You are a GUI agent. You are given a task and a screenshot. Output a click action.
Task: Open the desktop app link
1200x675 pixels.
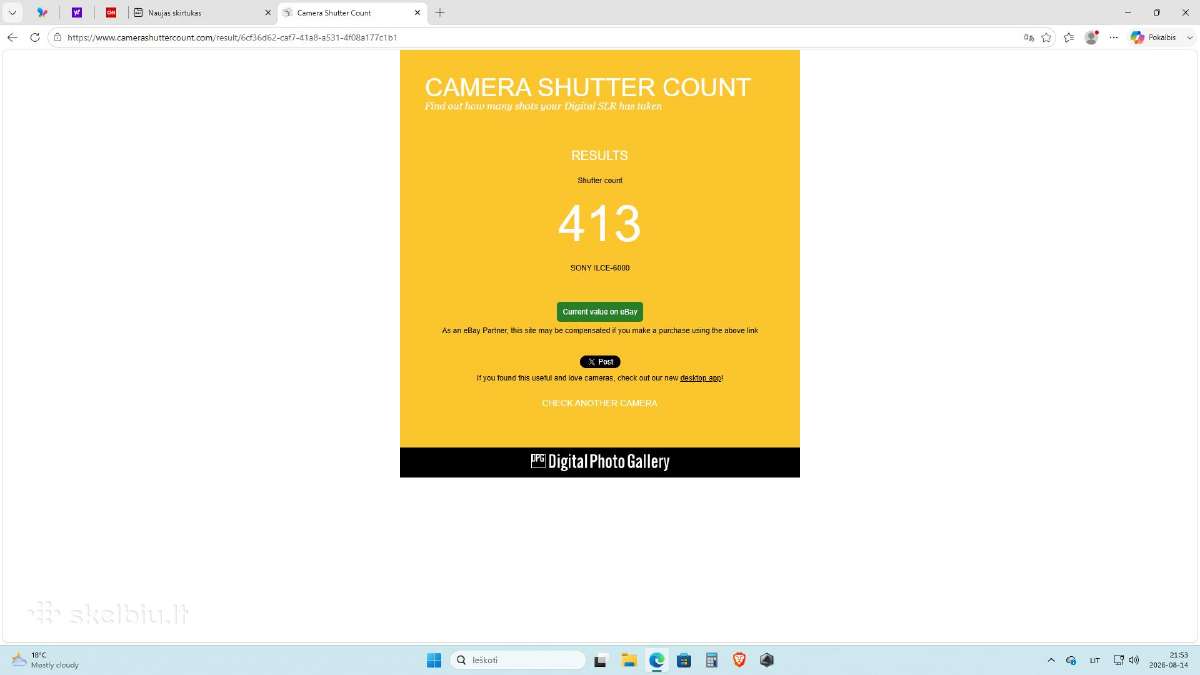point(700,378)
